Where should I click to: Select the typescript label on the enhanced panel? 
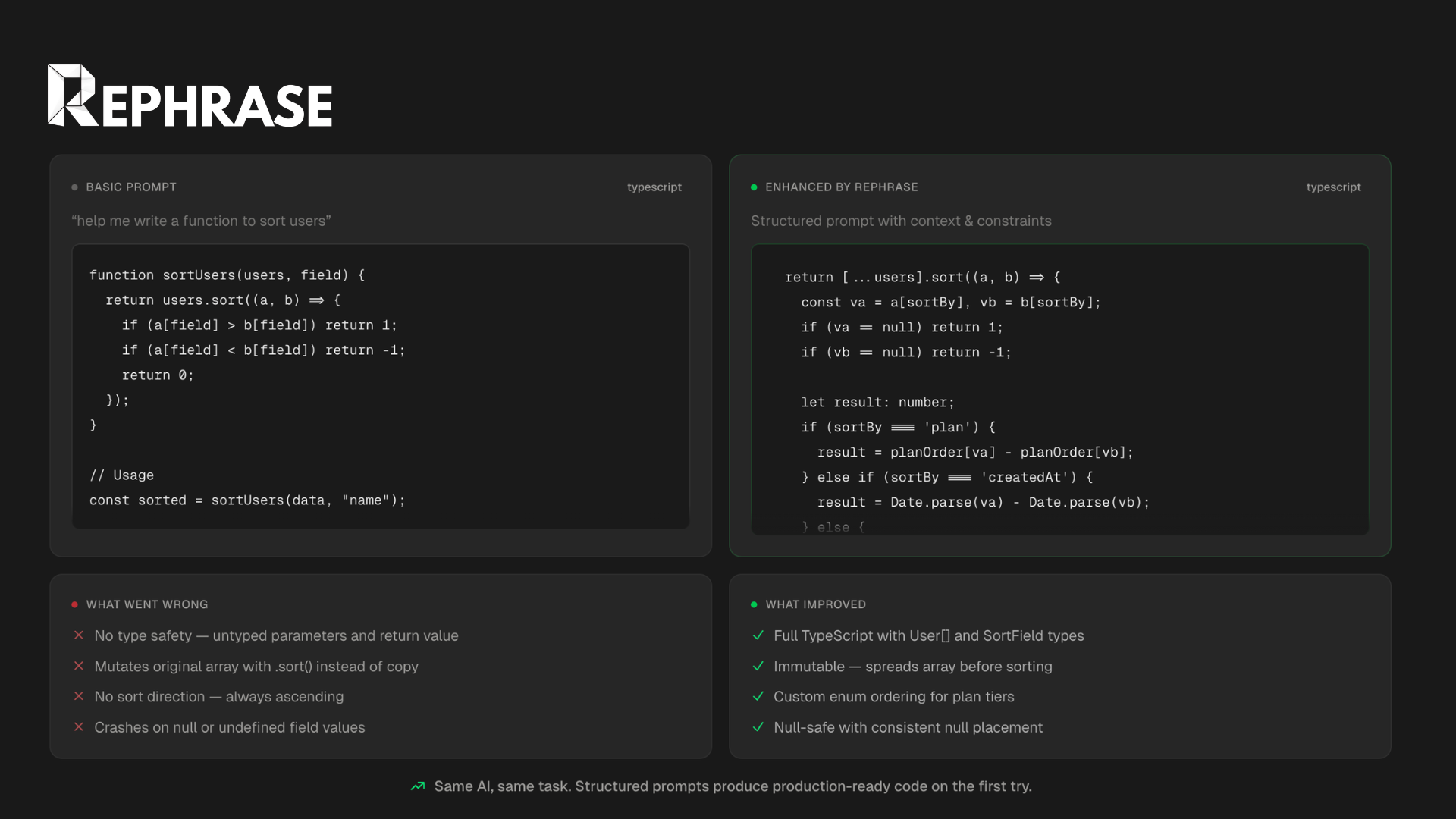tap(1334, 187)
